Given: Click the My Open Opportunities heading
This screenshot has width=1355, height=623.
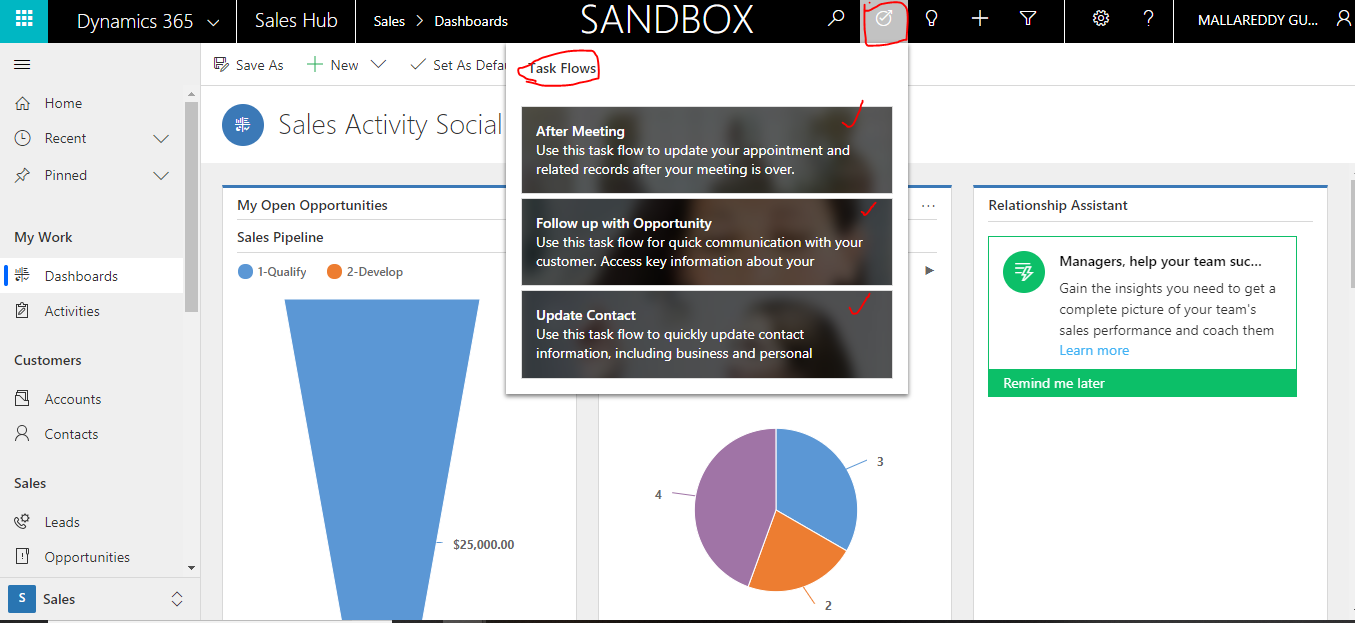Looking at the screenshot, I should click(312, 205).
